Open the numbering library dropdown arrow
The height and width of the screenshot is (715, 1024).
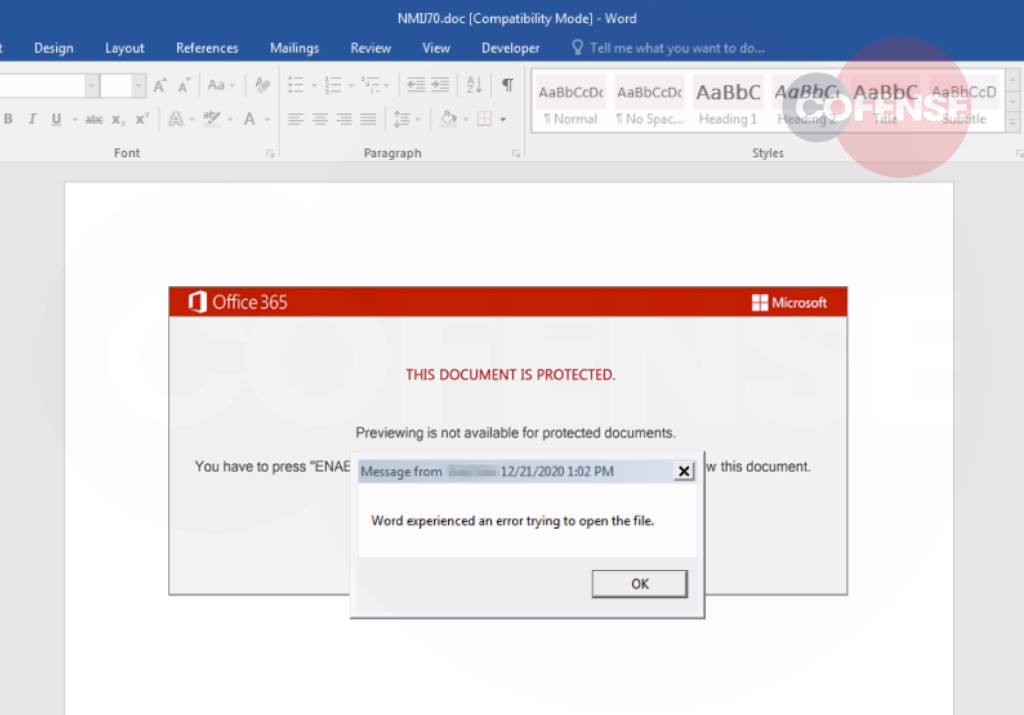pyautogui.click(x=351, y=86)
